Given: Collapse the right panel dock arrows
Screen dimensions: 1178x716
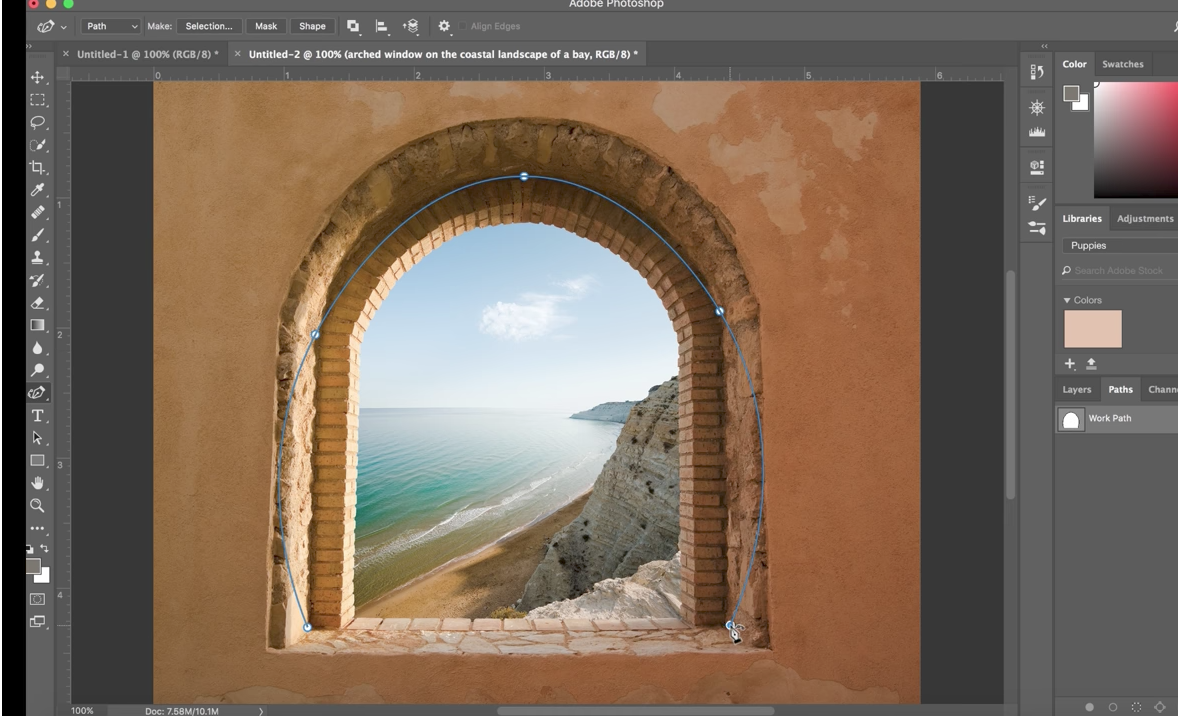Looking at the screenshot, I should (1044, 47).
